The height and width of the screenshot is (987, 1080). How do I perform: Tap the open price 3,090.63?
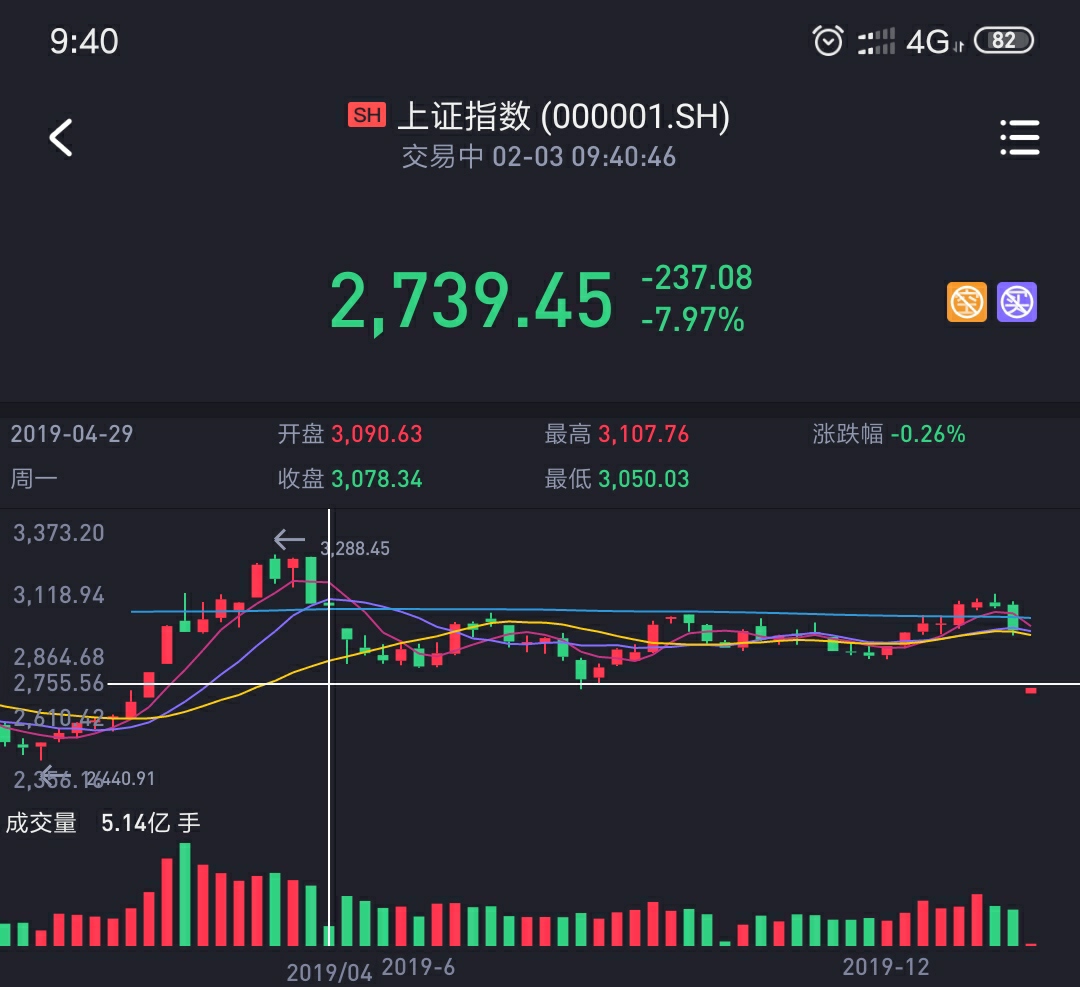(x=377, y=434)
